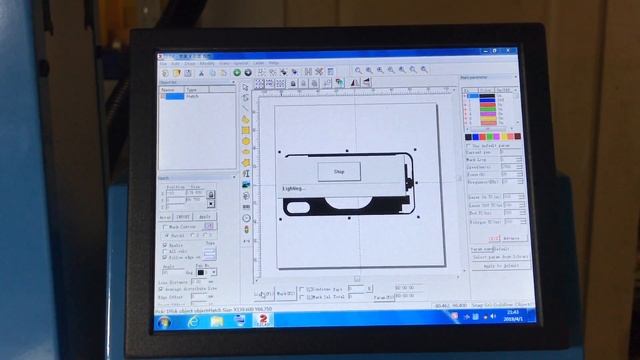Open the Laser menu

259,63
